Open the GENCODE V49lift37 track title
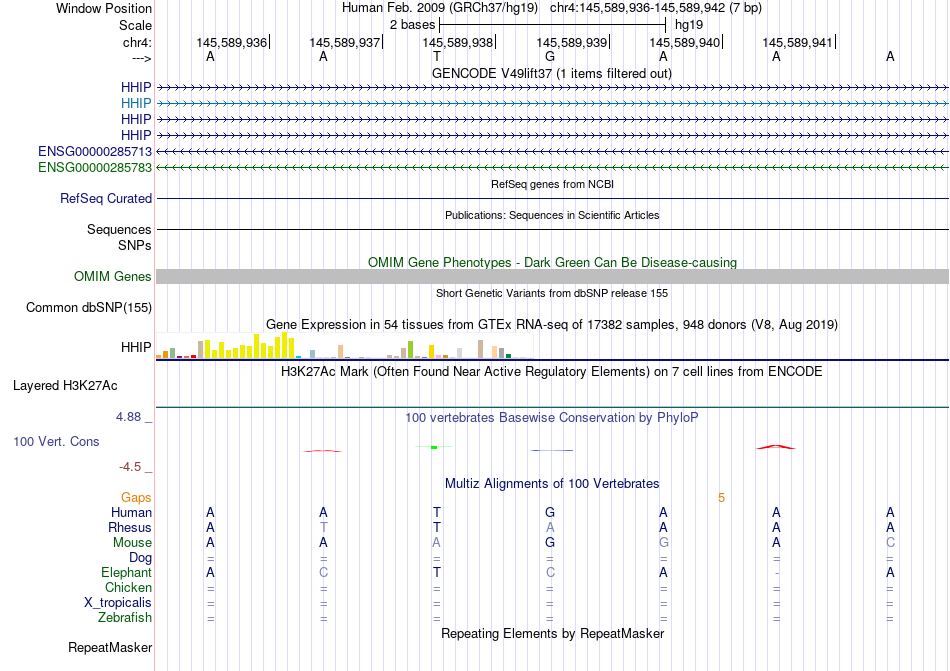This screenshot has height=671, width=950. 551,73
